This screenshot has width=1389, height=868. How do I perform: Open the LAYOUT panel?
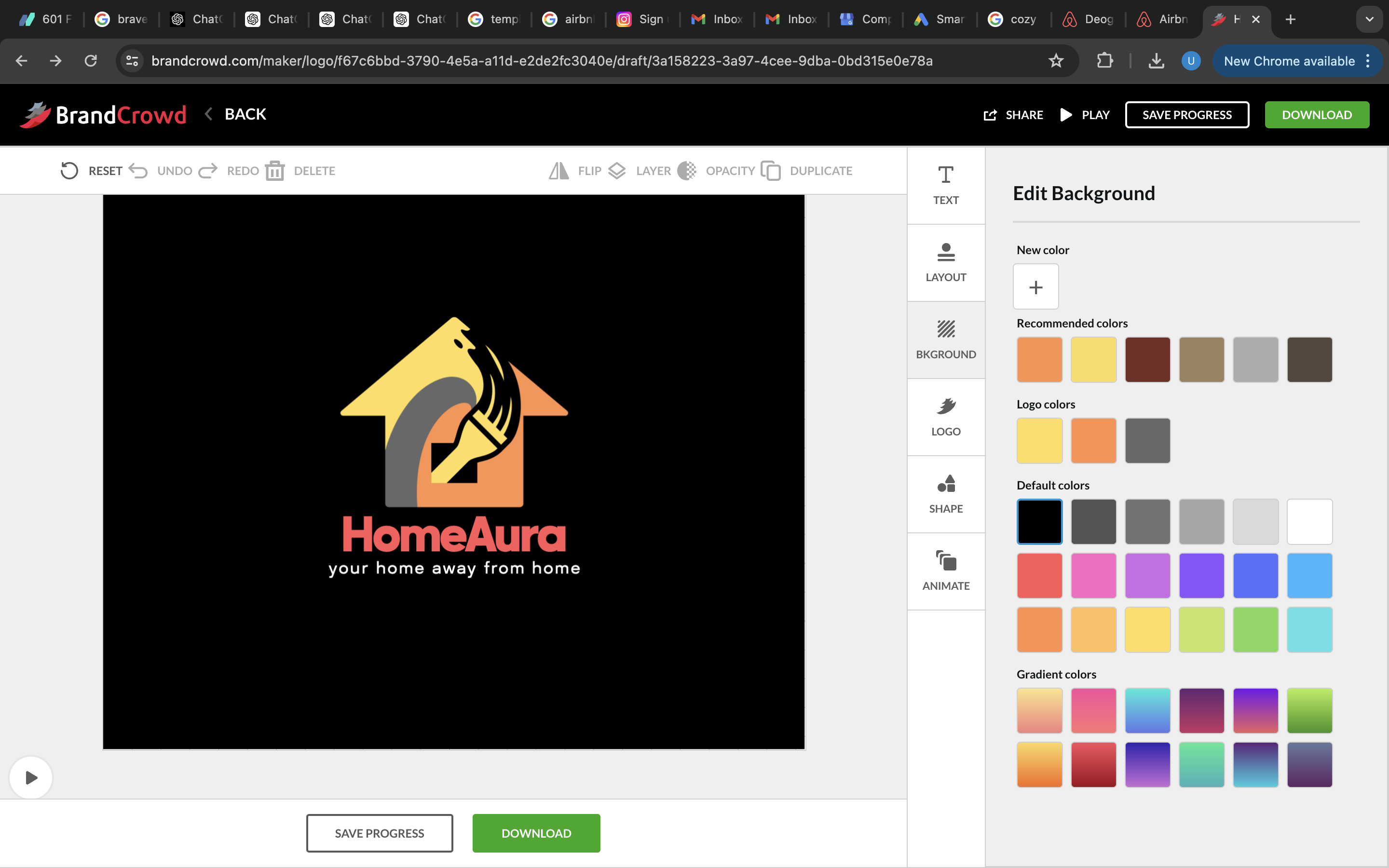(x=945, y=263)
